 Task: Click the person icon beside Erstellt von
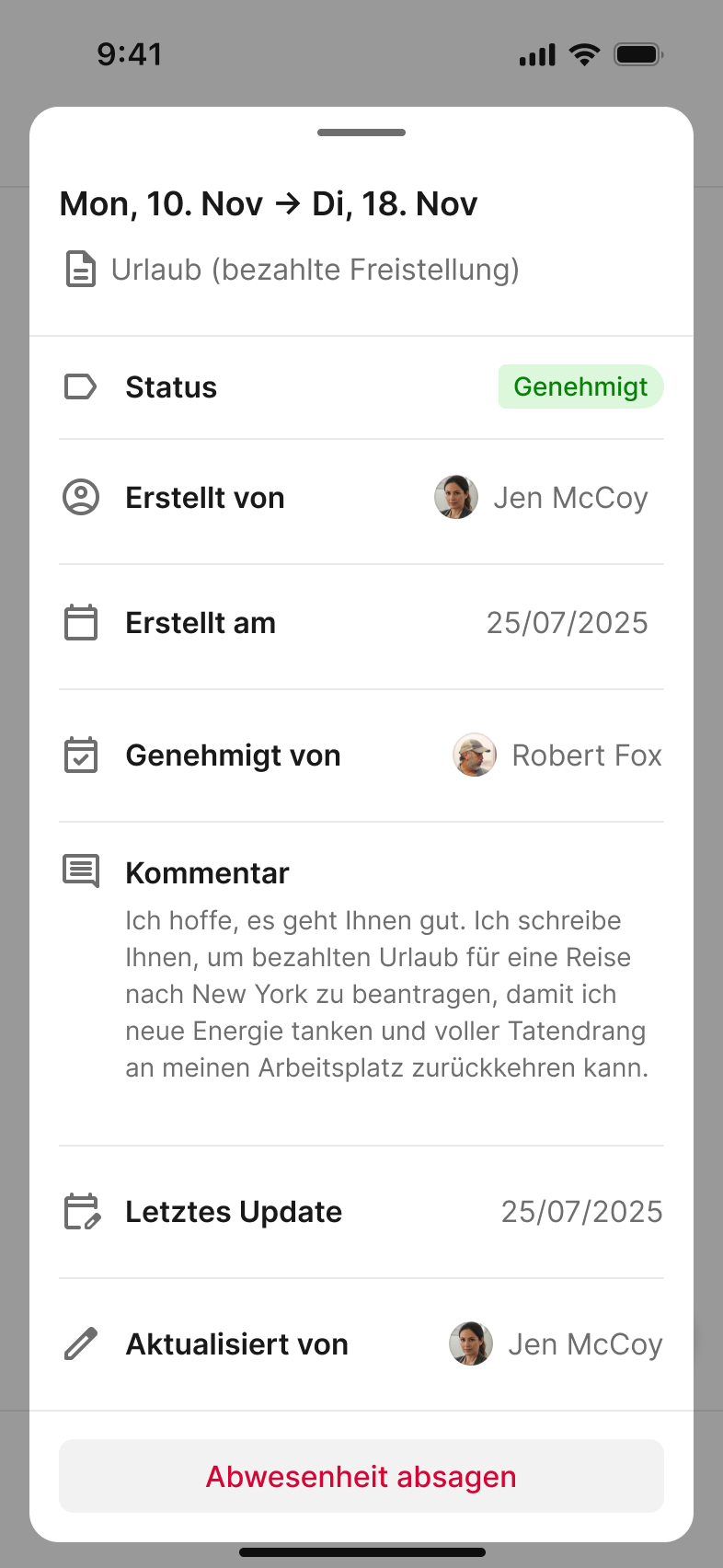tap(80, 498)
